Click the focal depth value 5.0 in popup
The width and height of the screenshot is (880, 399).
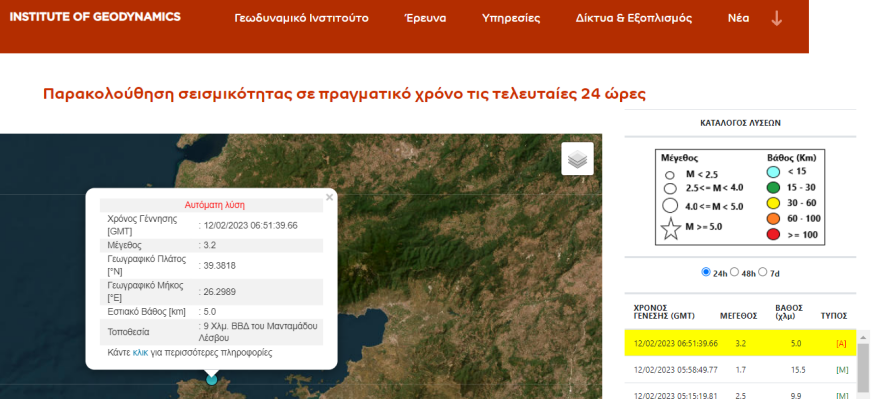point(210,311)
